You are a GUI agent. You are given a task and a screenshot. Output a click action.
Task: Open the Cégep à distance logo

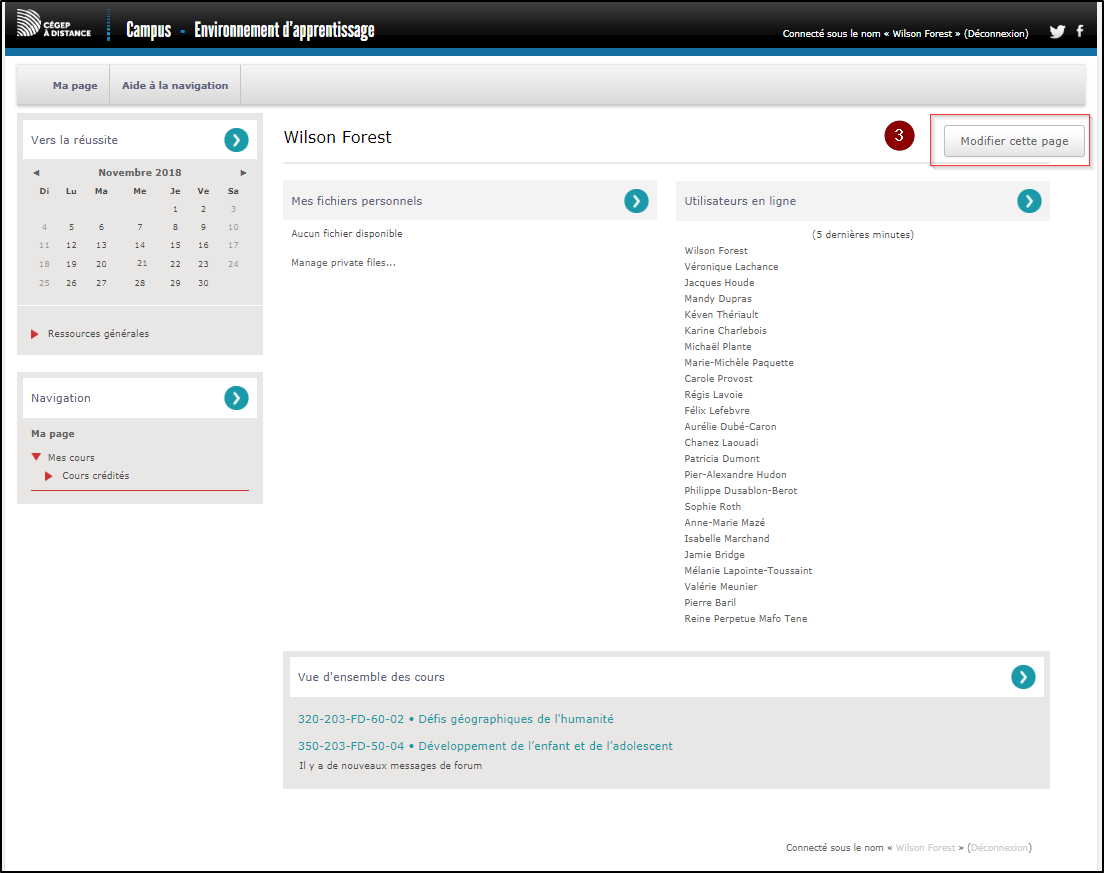pos(54,27)
